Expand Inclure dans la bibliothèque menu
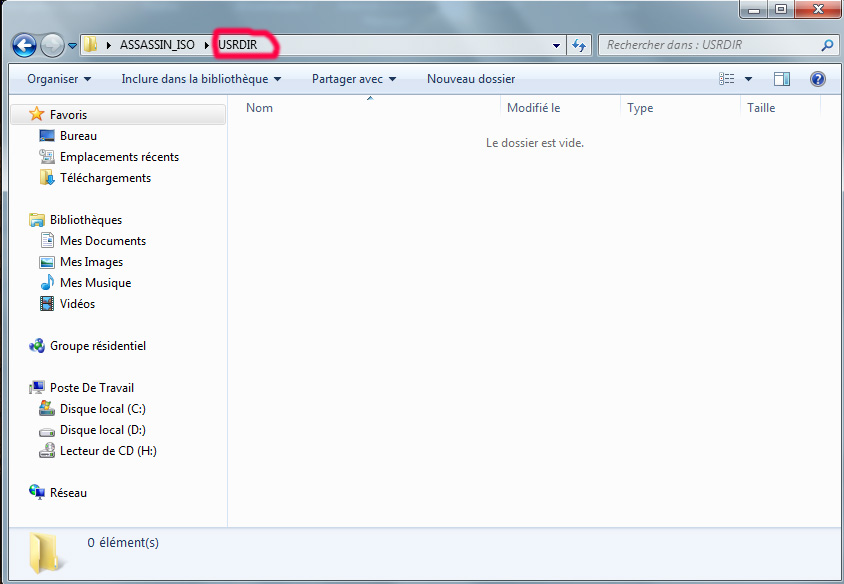This screenshot has width=844, height=584. click(201, 79)
